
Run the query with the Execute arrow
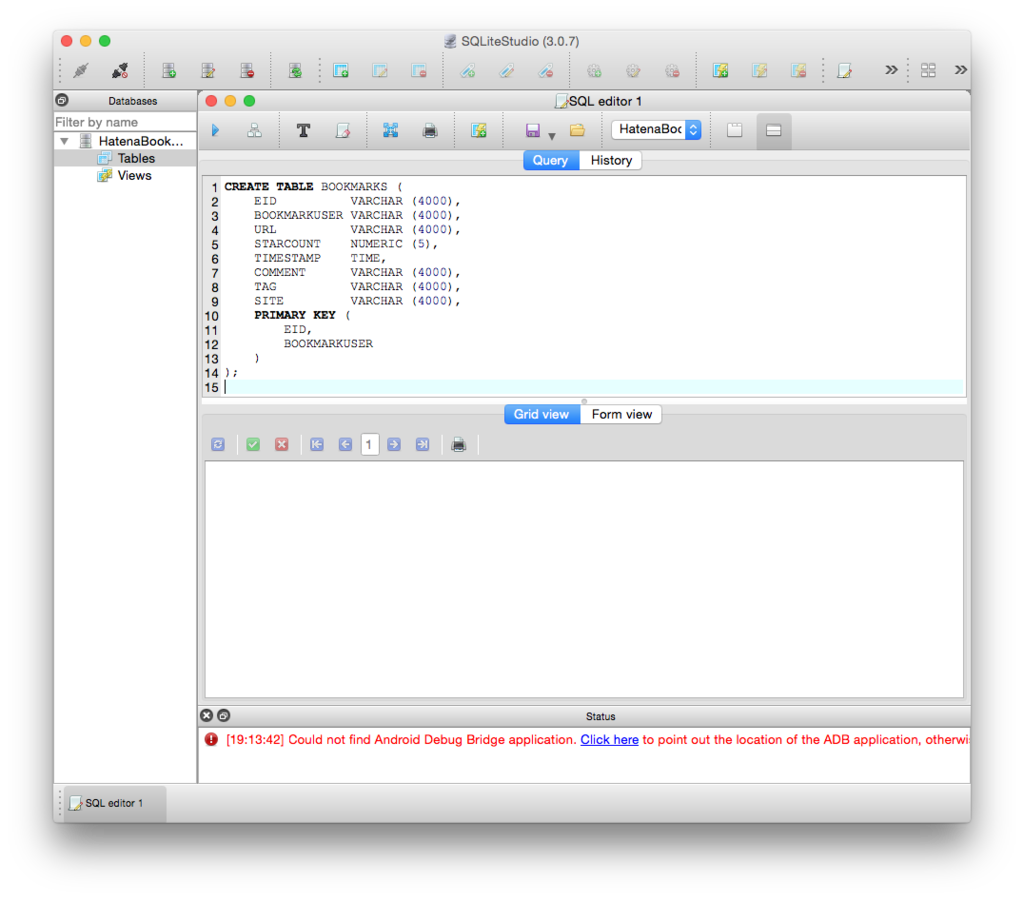coord(216,131)
